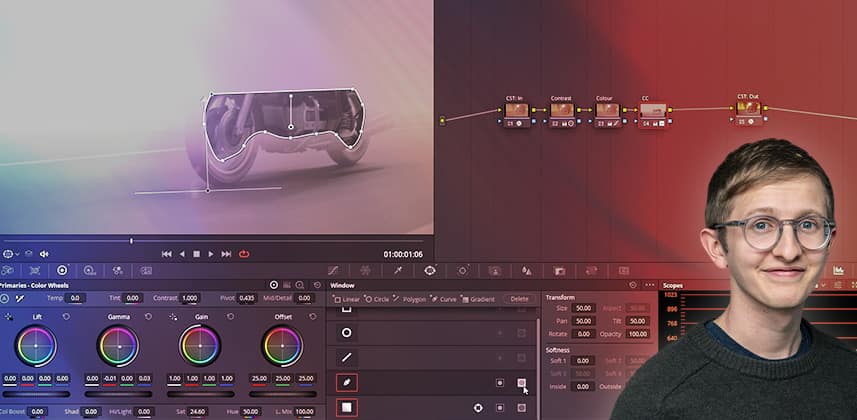This screenshot has width=857, height=420.
Task: Click the Lift color wheel center
Action: [x=36, y=346]
